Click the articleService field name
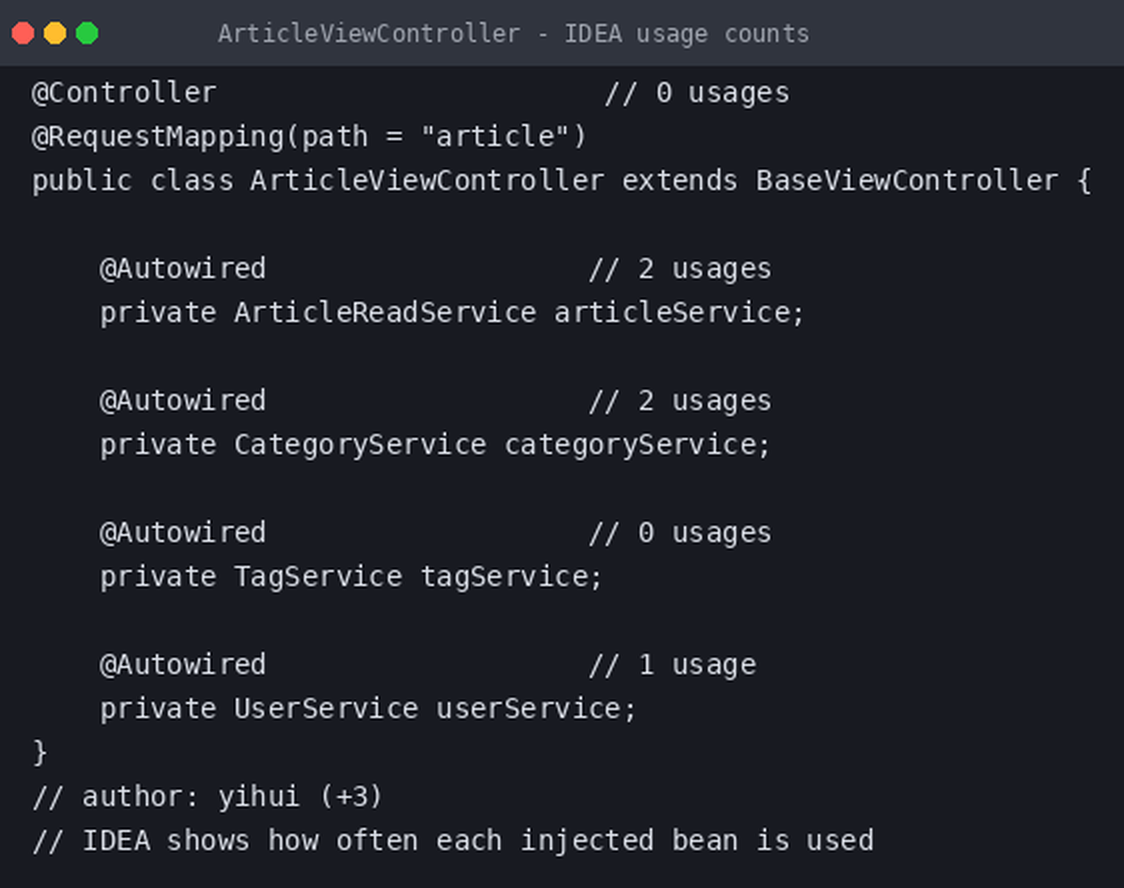 click(x=672, y=313)
